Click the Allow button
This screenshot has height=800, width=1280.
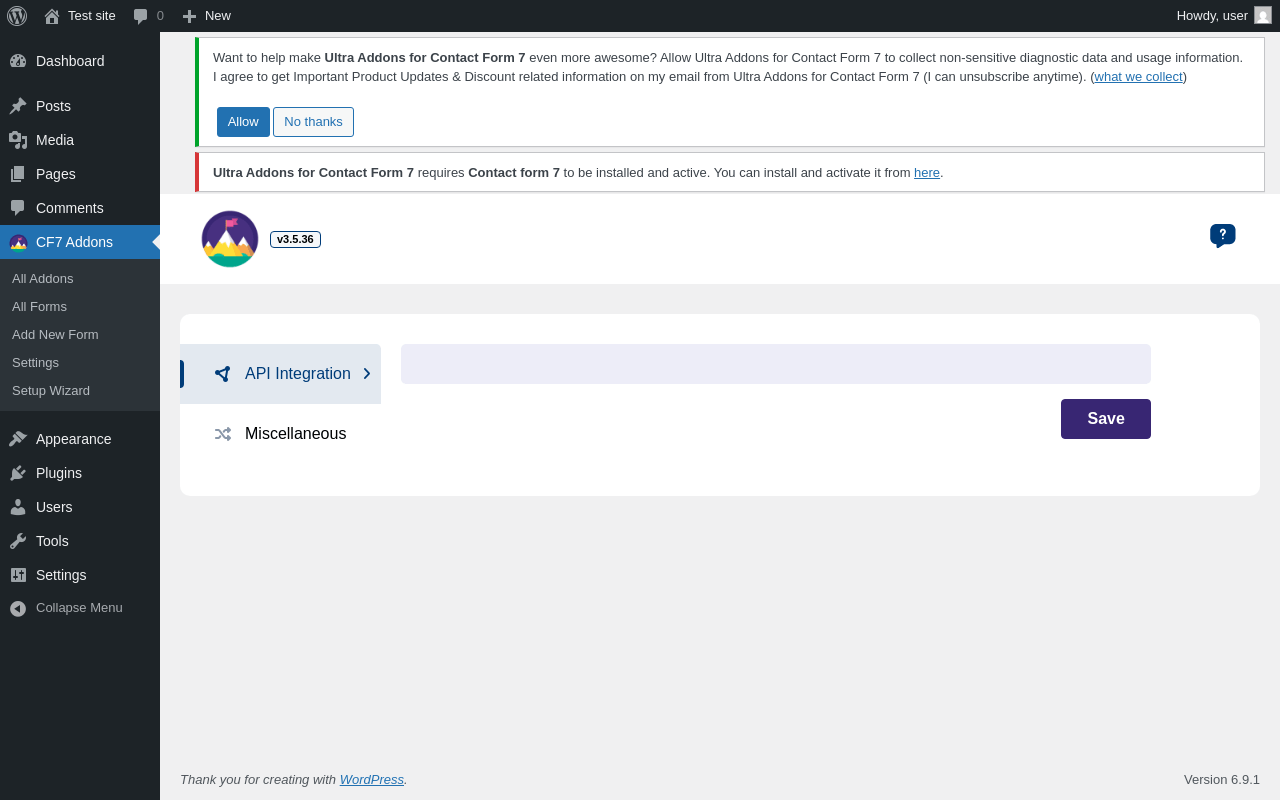pyautogui.click(x=243, y=122)
